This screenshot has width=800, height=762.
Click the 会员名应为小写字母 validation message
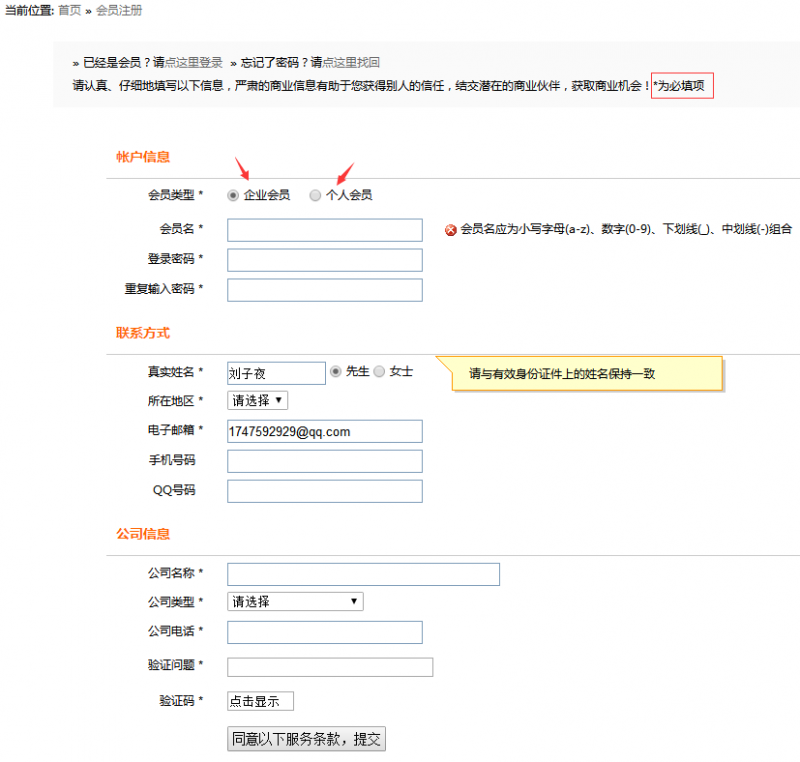coord(626,229)
